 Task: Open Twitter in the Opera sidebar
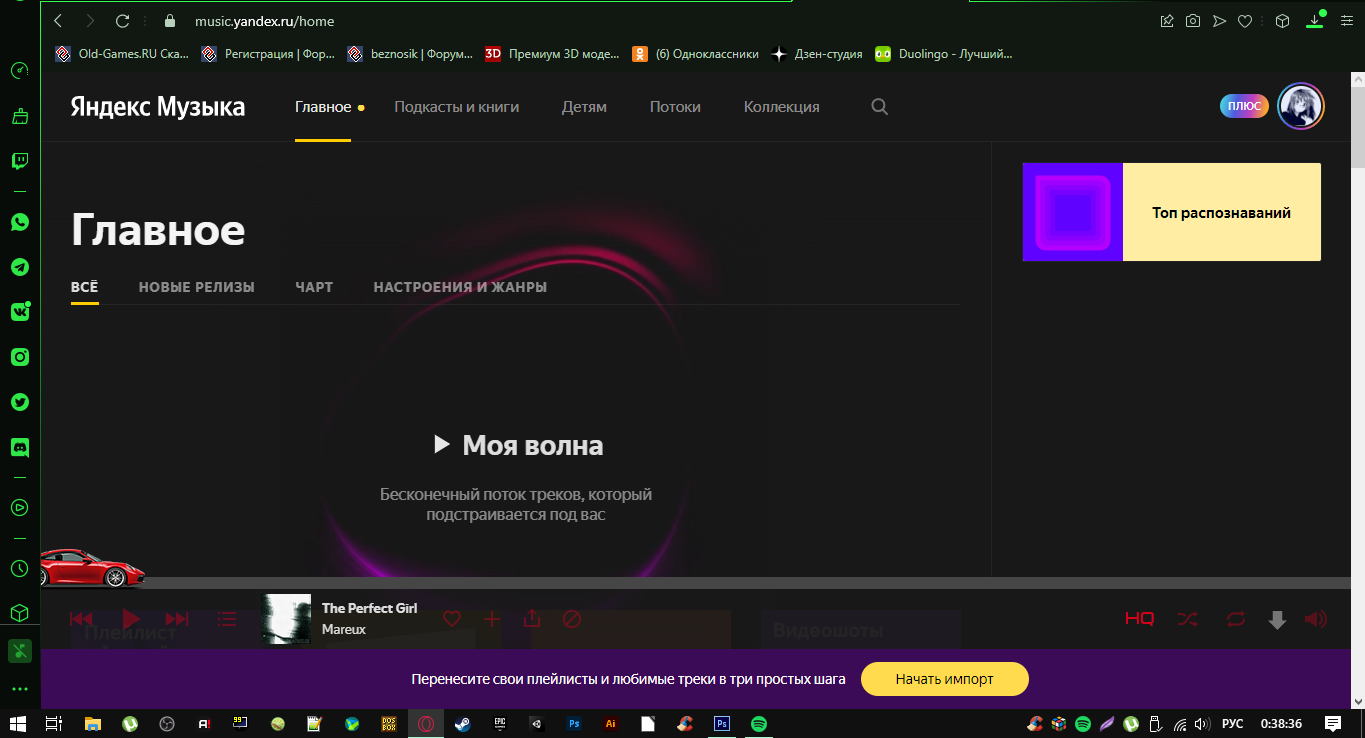click(20, 402)
